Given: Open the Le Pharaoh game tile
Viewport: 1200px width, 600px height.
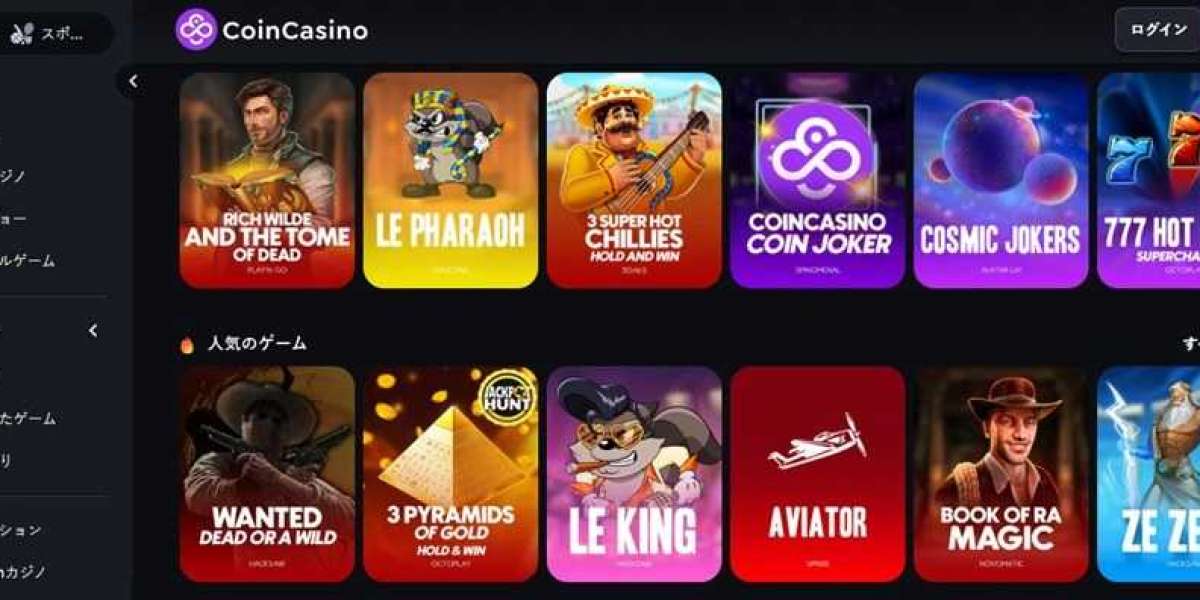Looking at the screenshot, I should tap(450, 180).
